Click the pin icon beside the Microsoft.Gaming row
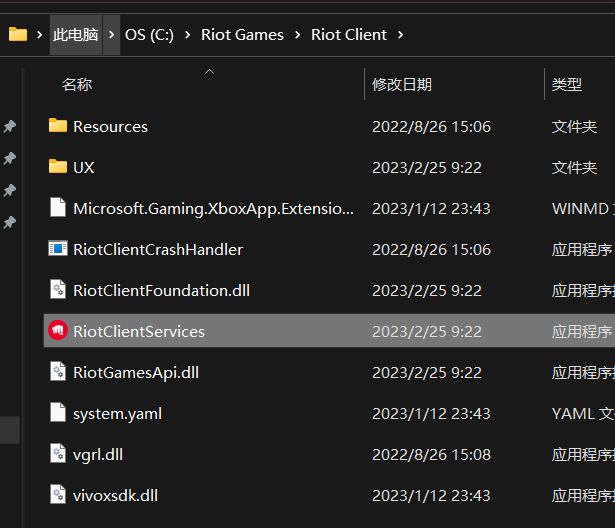 (x=9, y=191)
